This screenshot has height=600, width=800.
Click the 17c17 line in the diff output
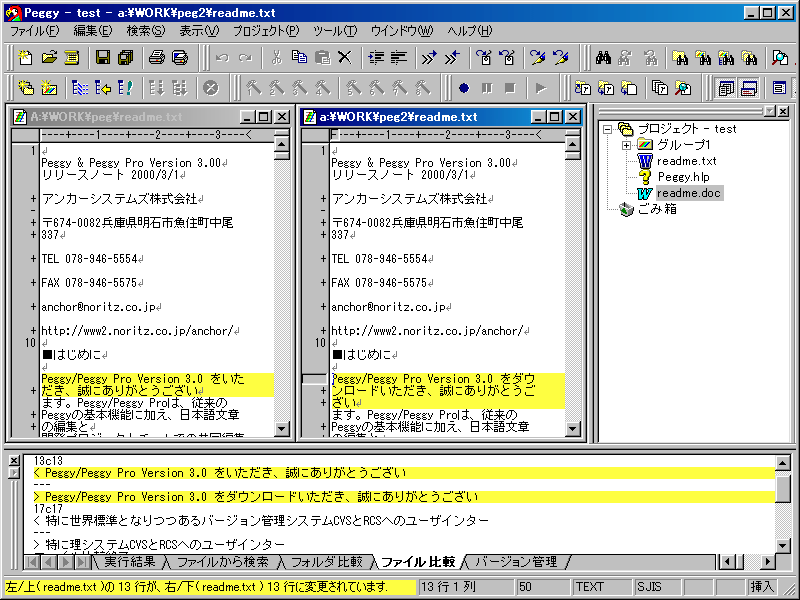(48, 509)
